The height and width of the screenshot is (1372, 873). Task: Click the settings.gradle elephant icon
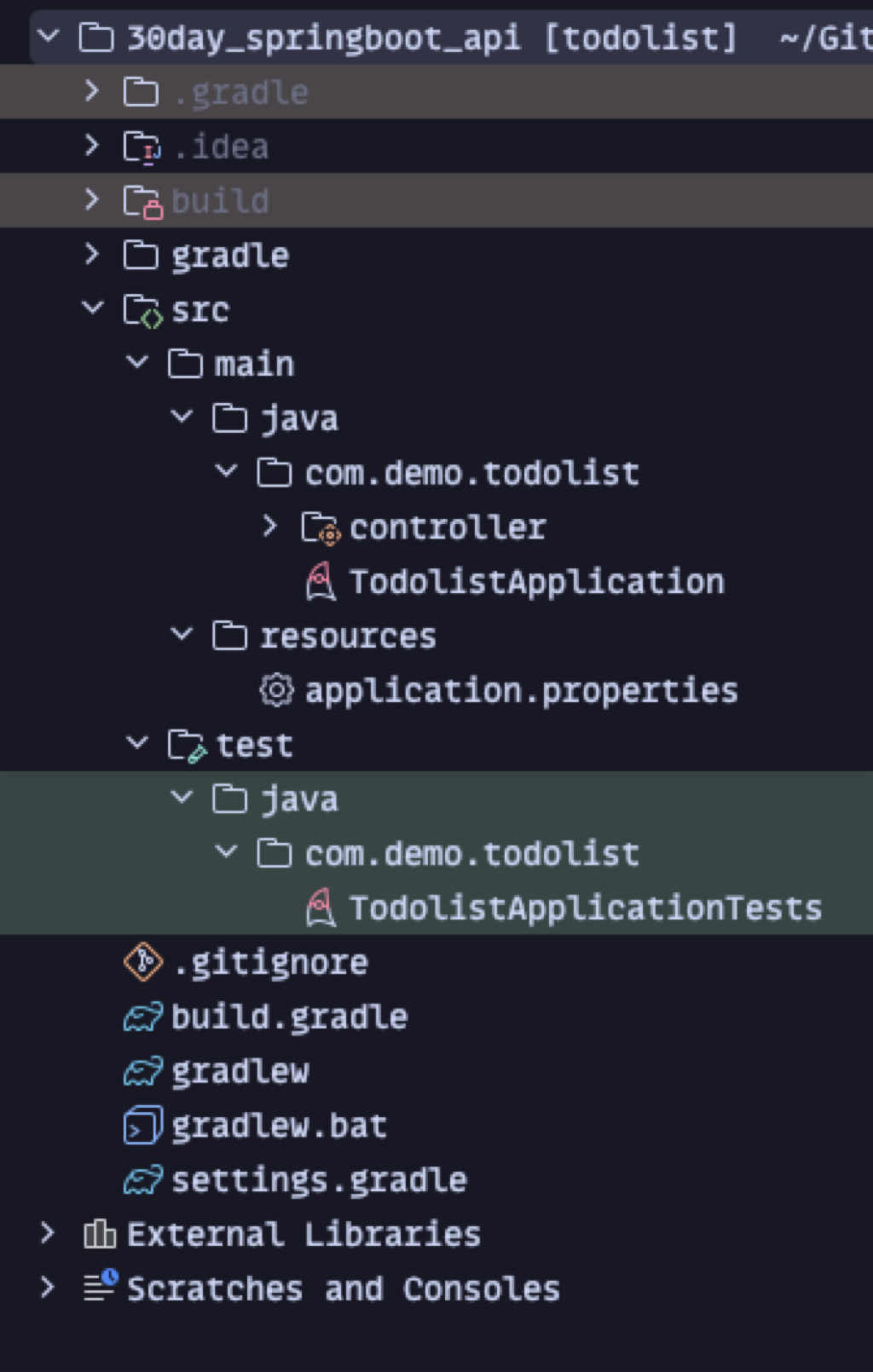143,1180
